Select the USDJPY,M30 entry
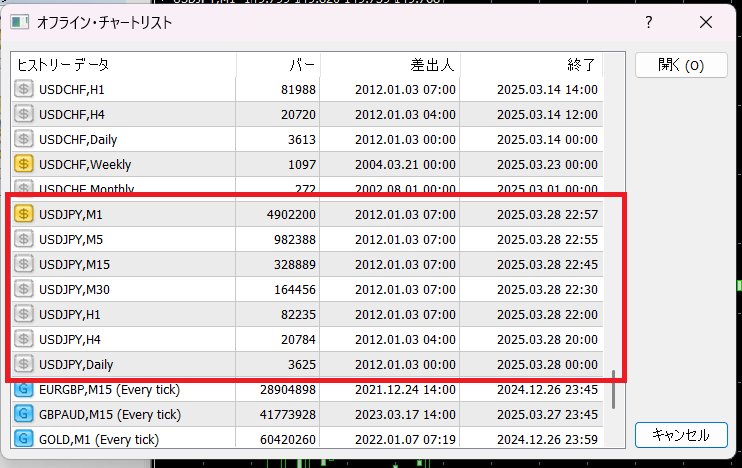 (x=308, y=289)
